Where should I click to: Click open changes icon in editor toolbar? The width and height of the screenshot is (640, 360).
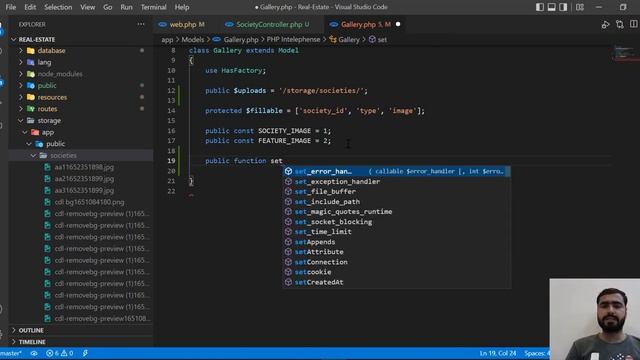click(620, 24)
